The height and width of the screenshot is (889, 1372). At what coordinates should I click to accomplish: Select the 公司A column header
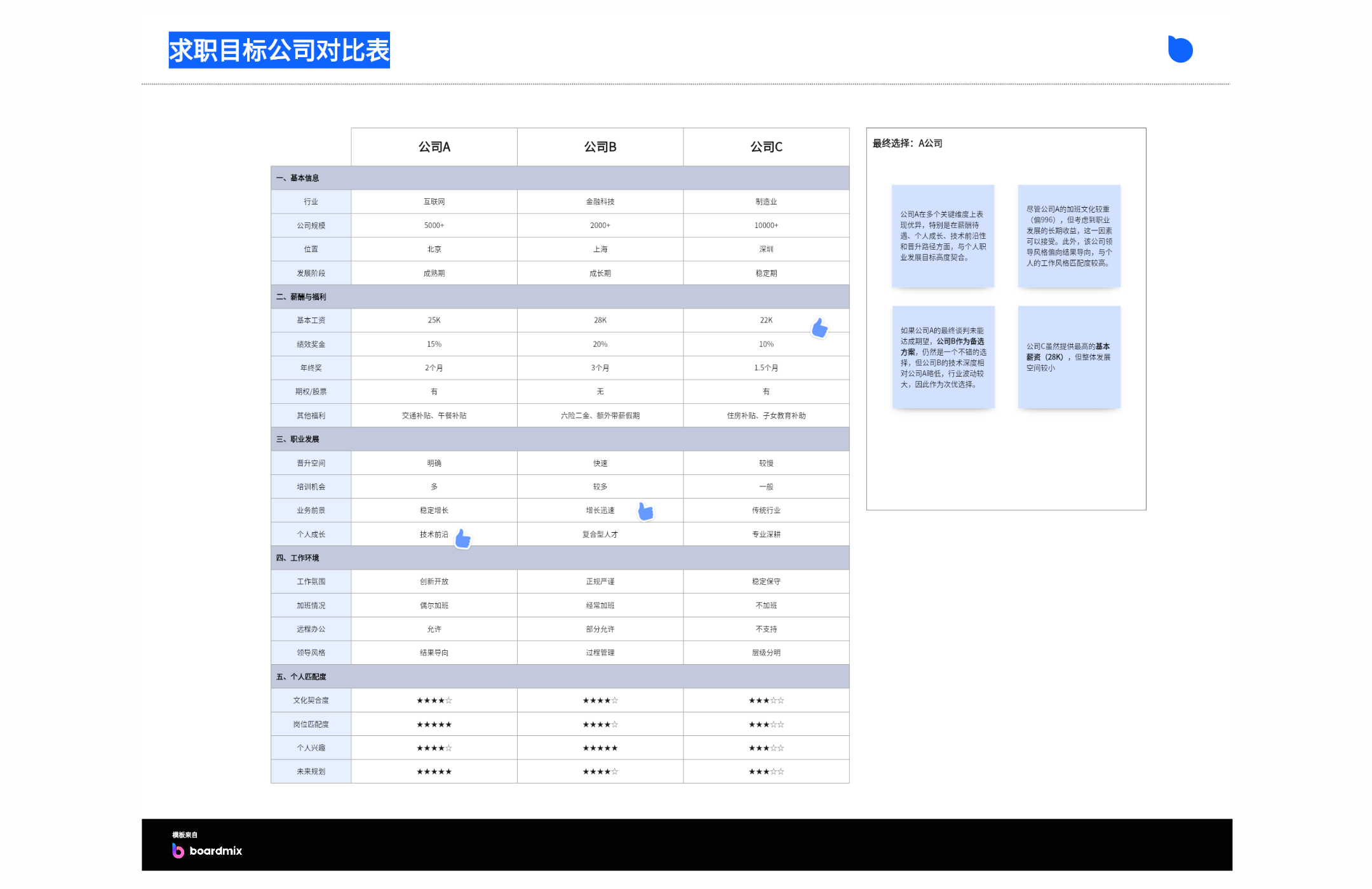click(434, 147)
